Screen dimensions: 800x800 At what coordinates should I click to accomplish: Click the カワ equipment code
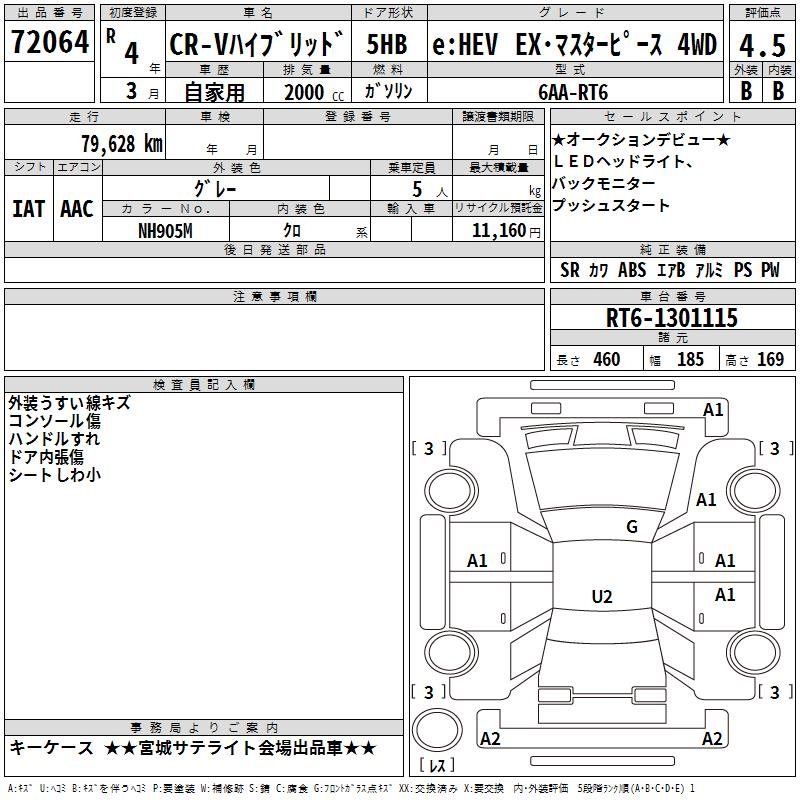[598, 270]
